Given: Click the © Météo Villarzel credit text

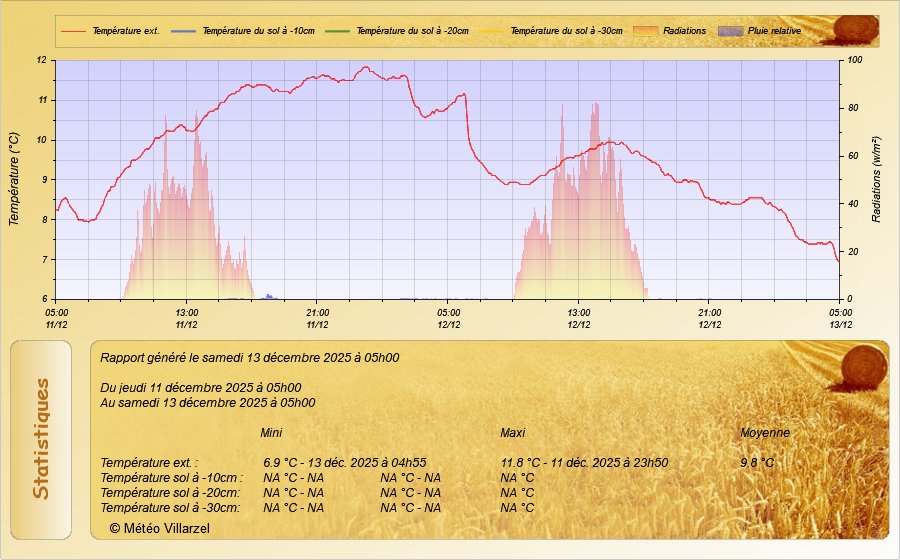Looking at the screenshot, I should (x=160, y=527).
